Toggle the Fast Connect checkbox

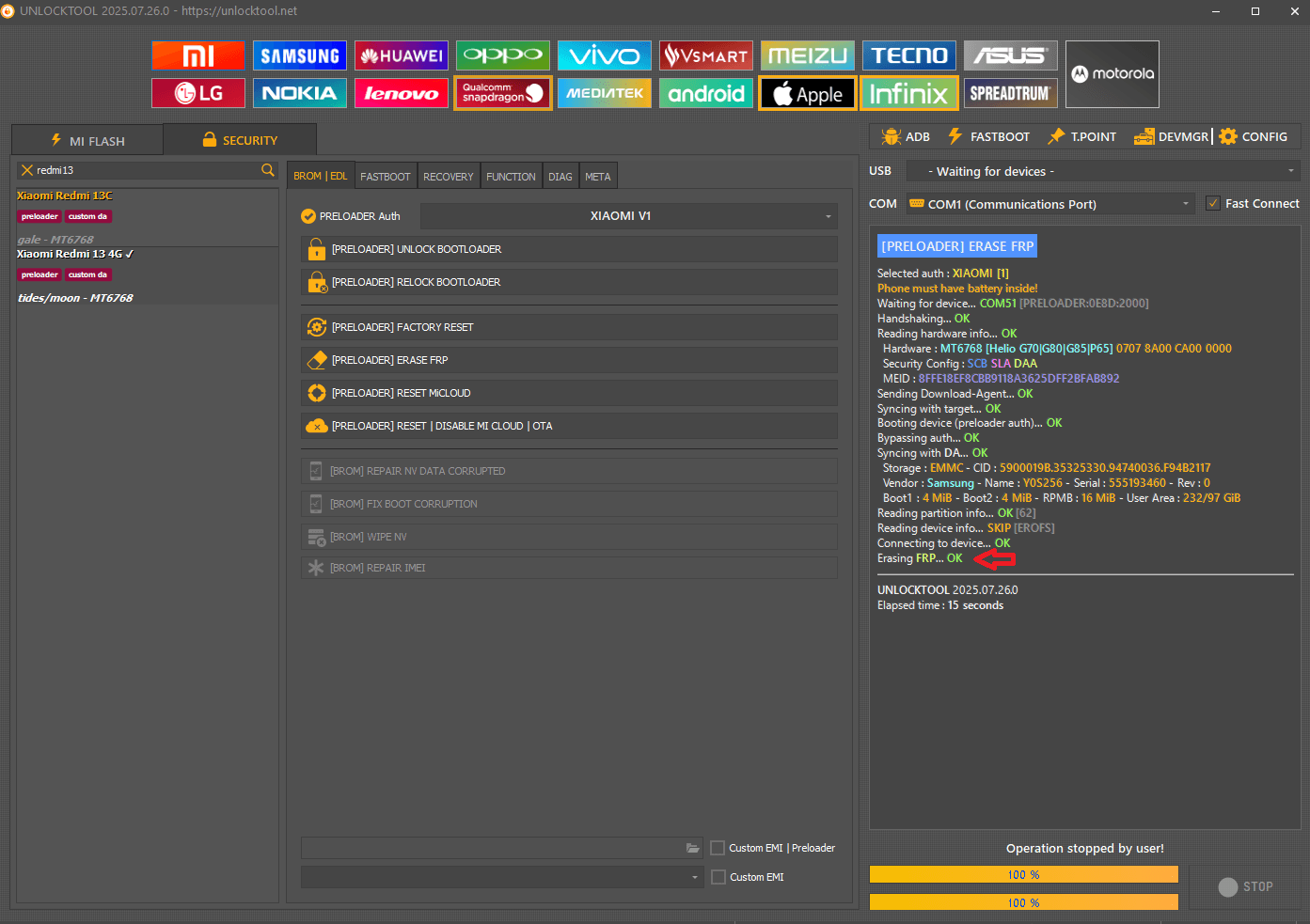coord(1213,204)
